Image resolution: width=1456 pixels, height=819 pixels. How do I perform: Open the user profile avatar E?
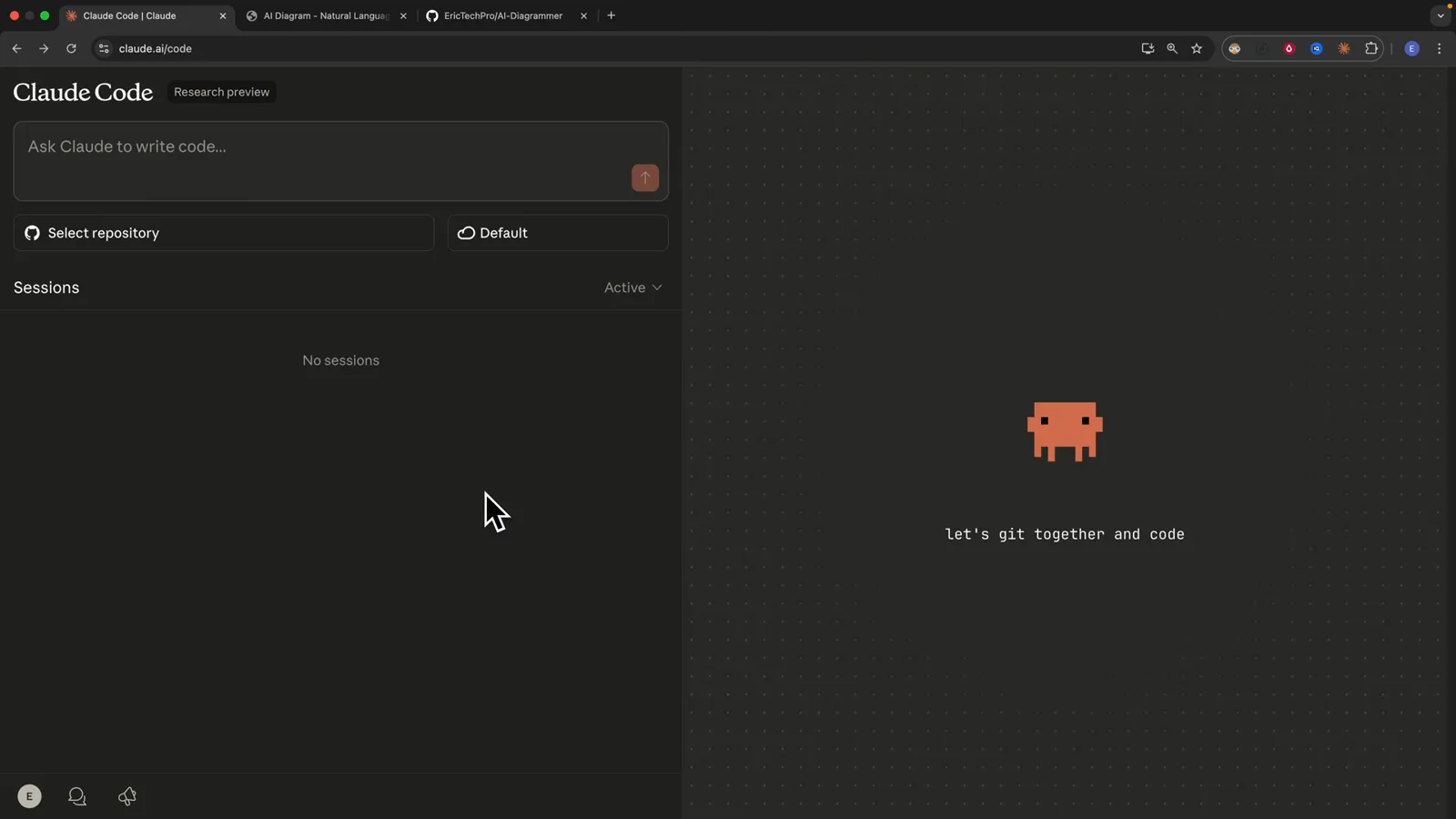click(x=29, y=796)
